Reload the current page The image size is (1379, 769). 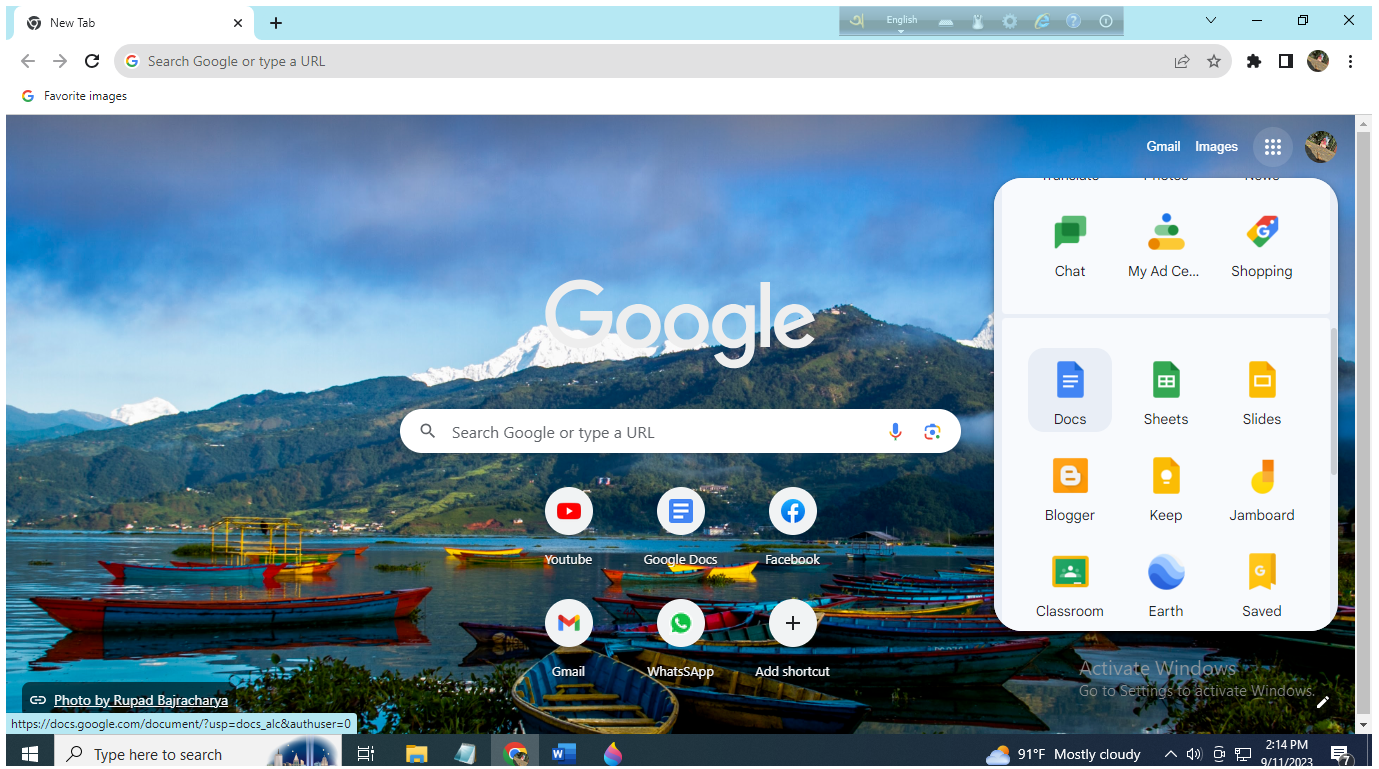[92, 61]
